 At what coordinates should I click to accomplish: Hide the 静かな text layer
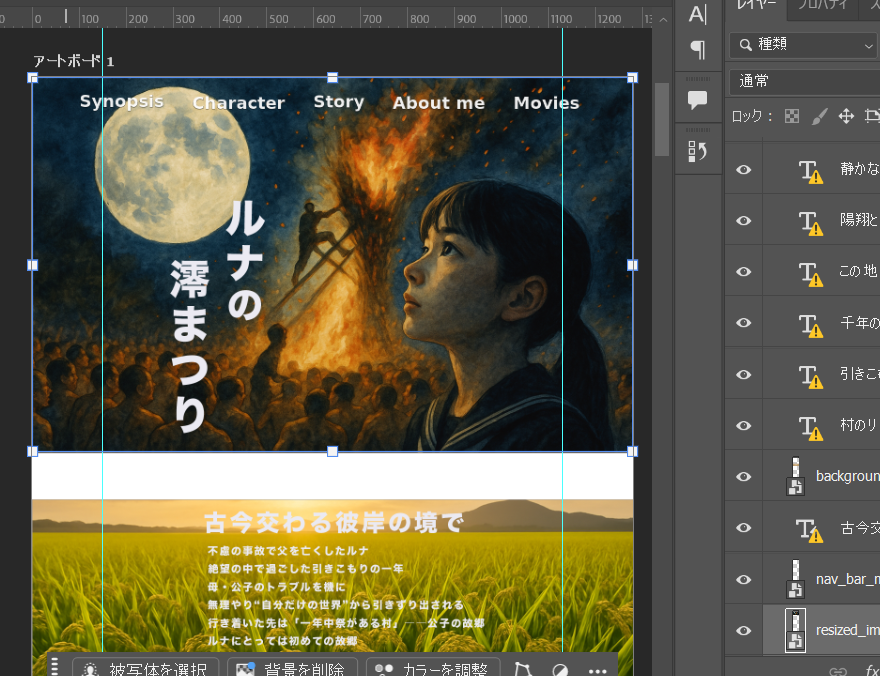[744, 170]
